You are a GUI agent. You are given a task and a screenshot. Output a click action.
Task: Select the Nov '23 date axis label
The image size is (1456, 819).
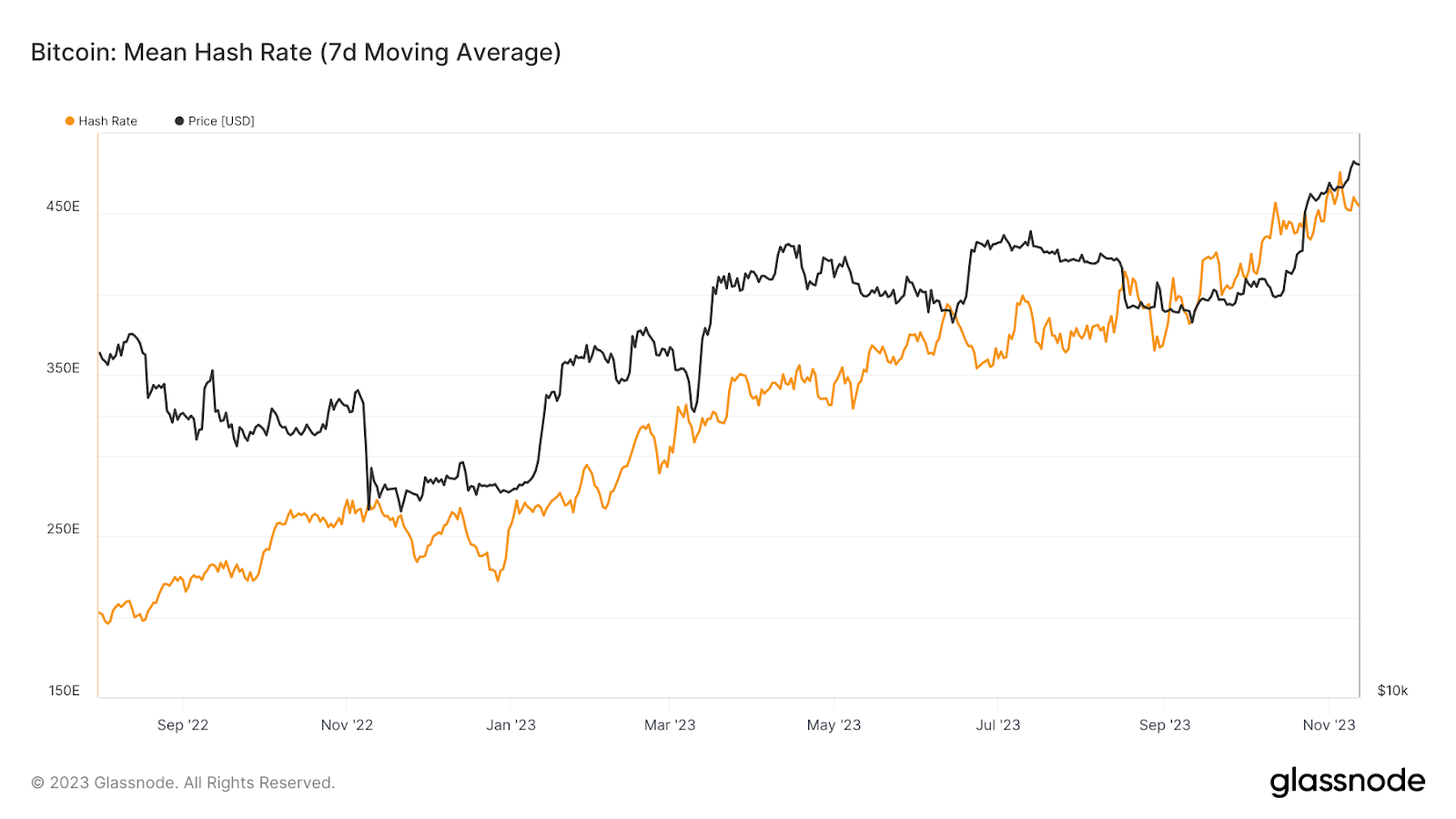(1329, 725)
